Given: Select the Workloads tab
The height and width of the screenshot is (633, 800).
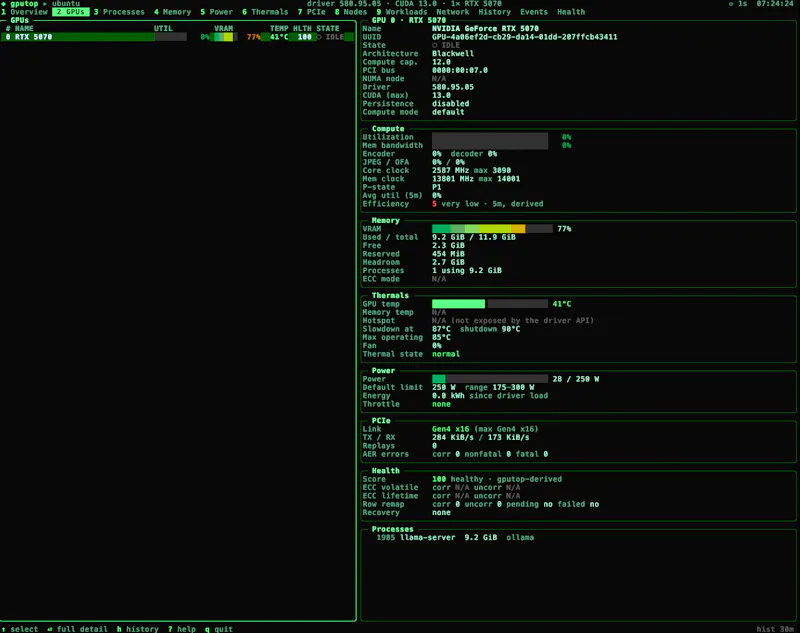Looking at the screenshot, I should 402,12.
